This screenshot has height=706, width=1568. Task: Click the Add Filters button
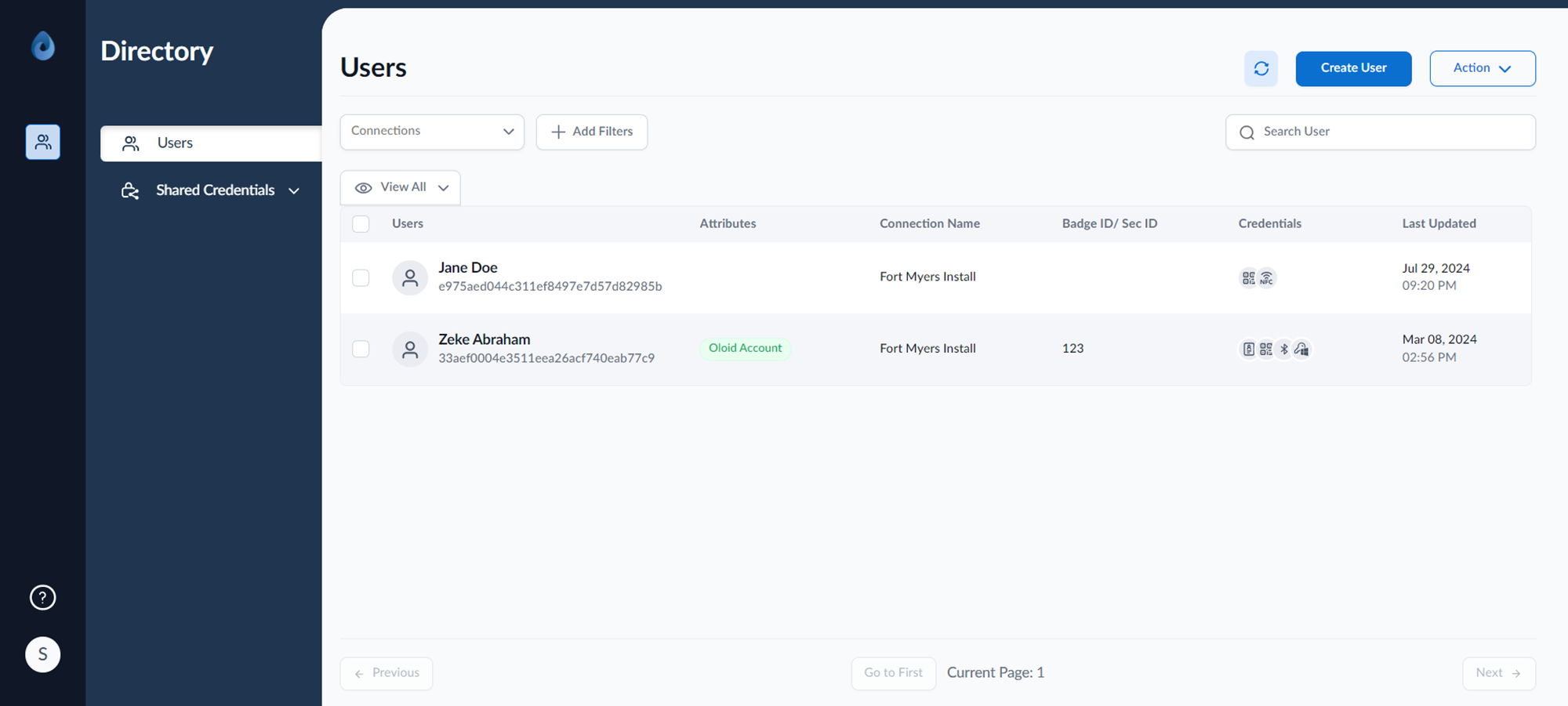click(592, 132)
